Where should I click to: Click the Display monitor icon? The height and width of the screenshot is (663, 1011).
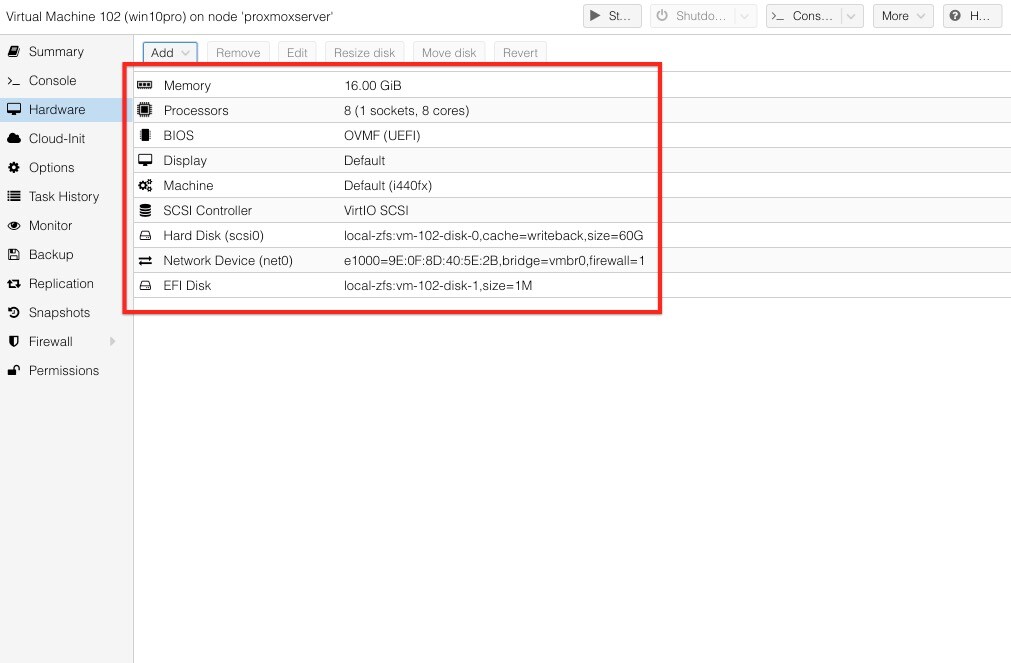coord(145,161)
